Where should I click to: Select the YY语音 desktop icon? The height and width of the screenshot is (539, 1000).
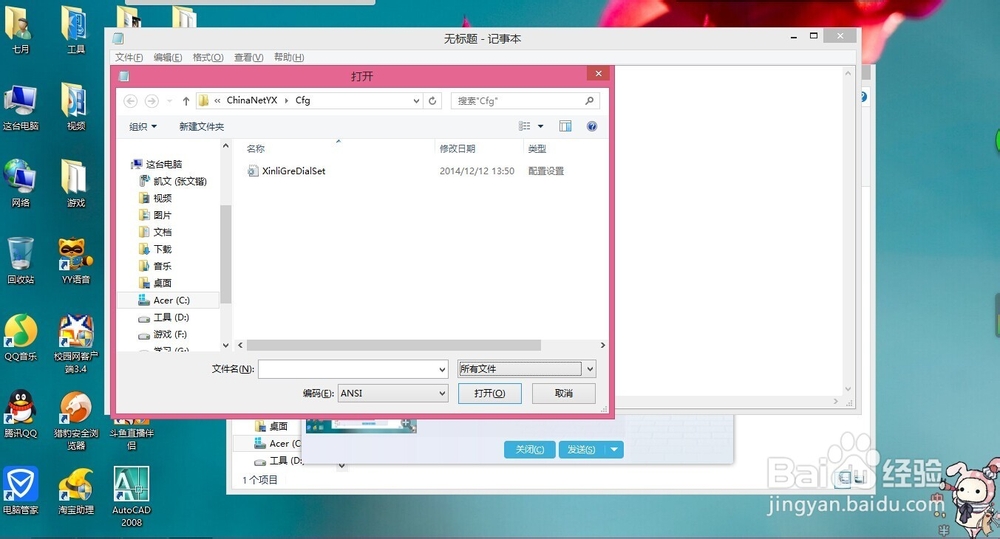[x=75, y=260]
